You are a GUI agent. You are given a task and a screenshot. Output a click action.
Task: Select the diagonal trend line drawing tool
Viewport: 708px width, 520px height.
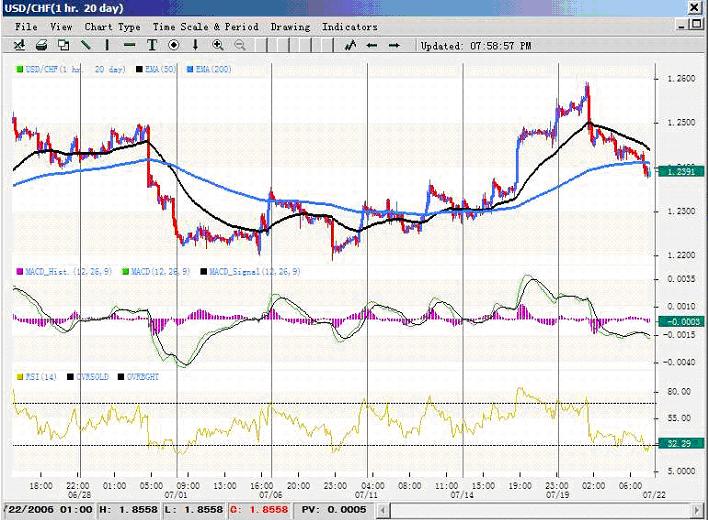click(x=85, y=45)
